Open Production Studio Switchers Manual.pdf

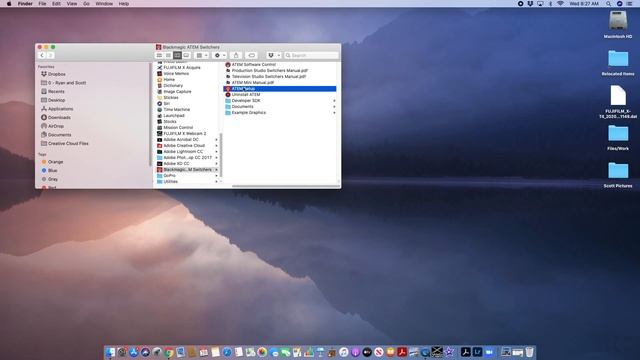pos(269,71)
